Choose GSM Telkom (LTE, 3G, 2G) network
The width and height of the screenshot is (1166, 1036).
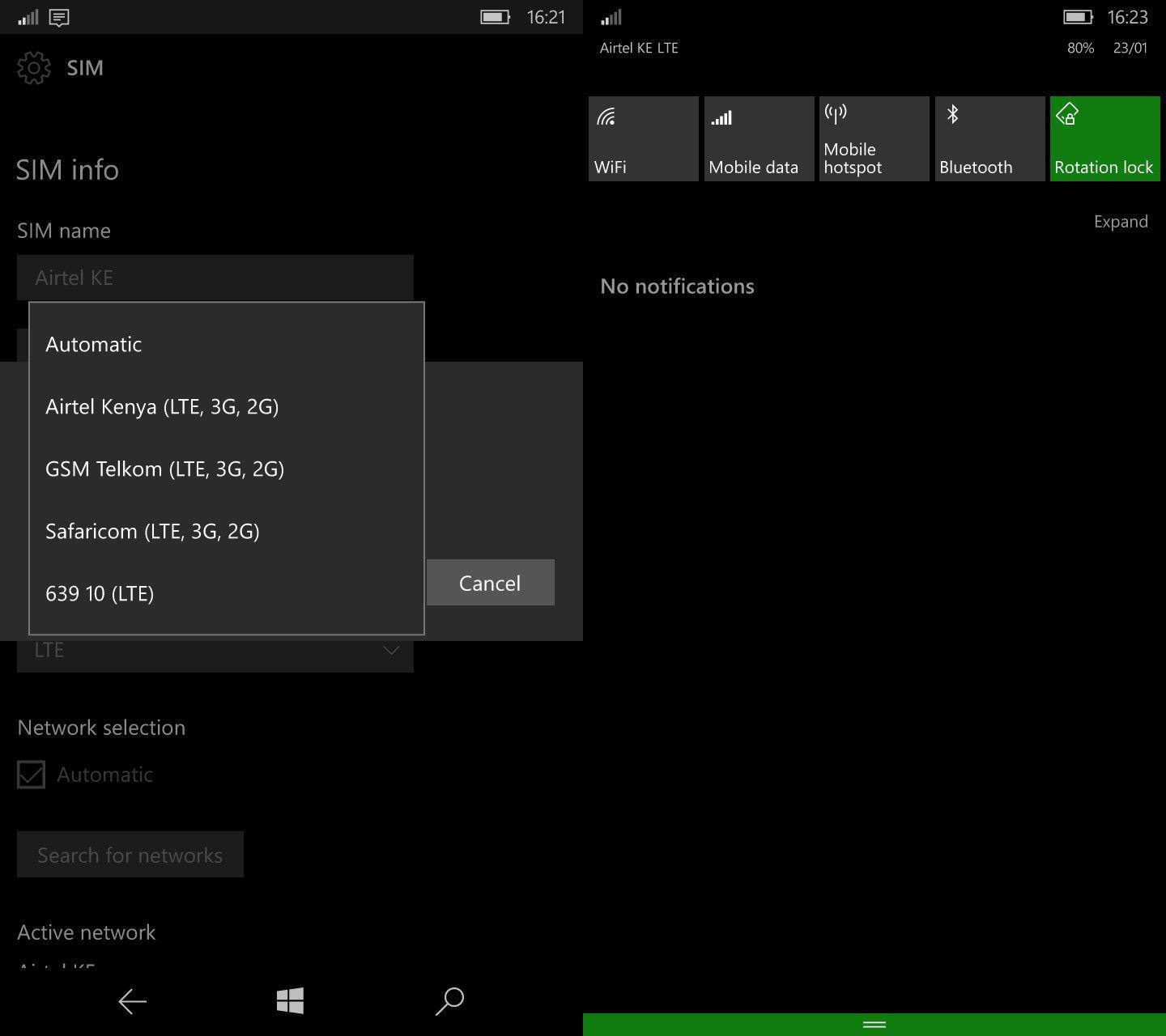(227, 469)
